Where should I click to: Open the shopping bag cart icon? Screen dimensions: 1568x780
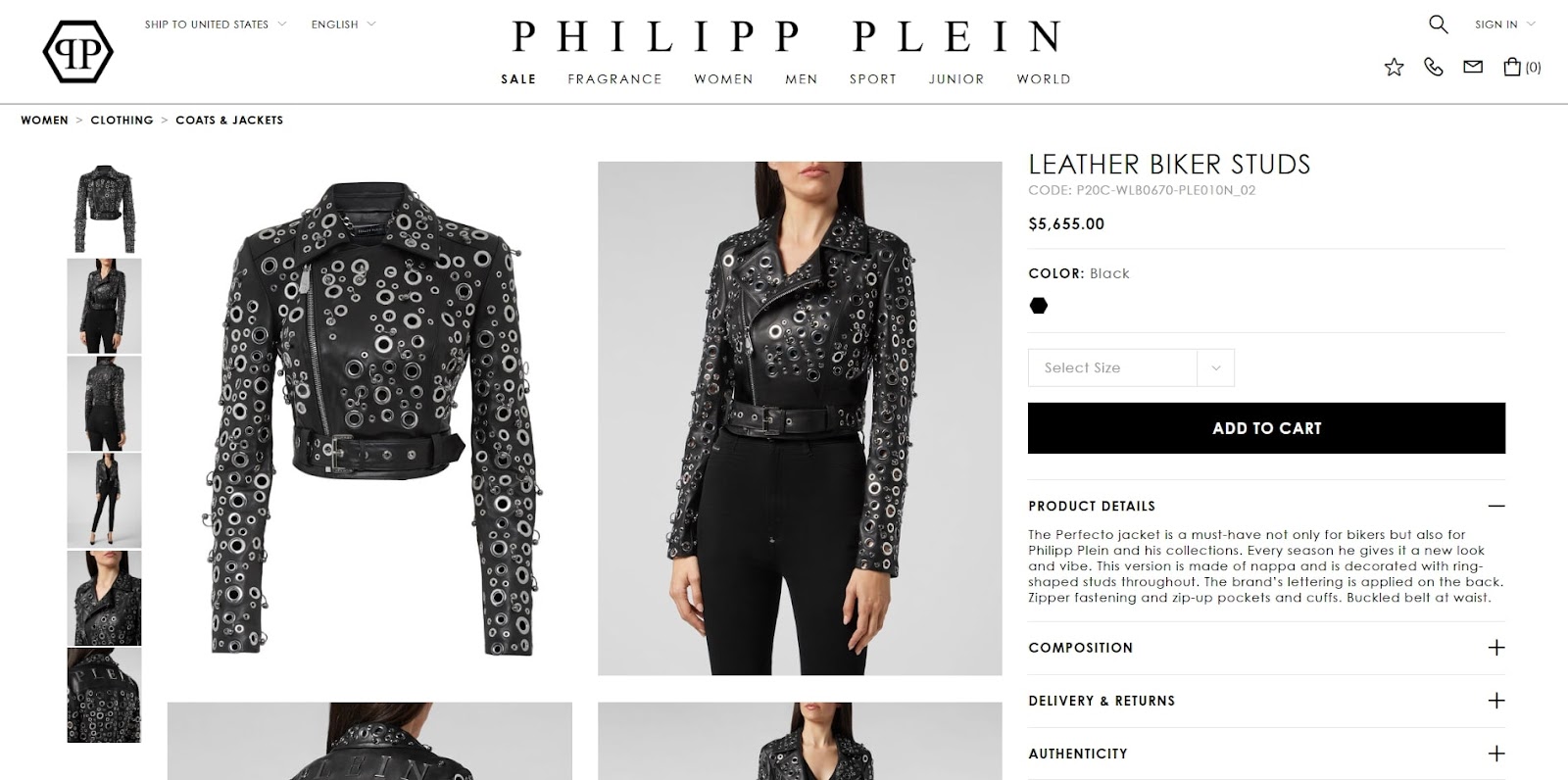coord(1522,67)
